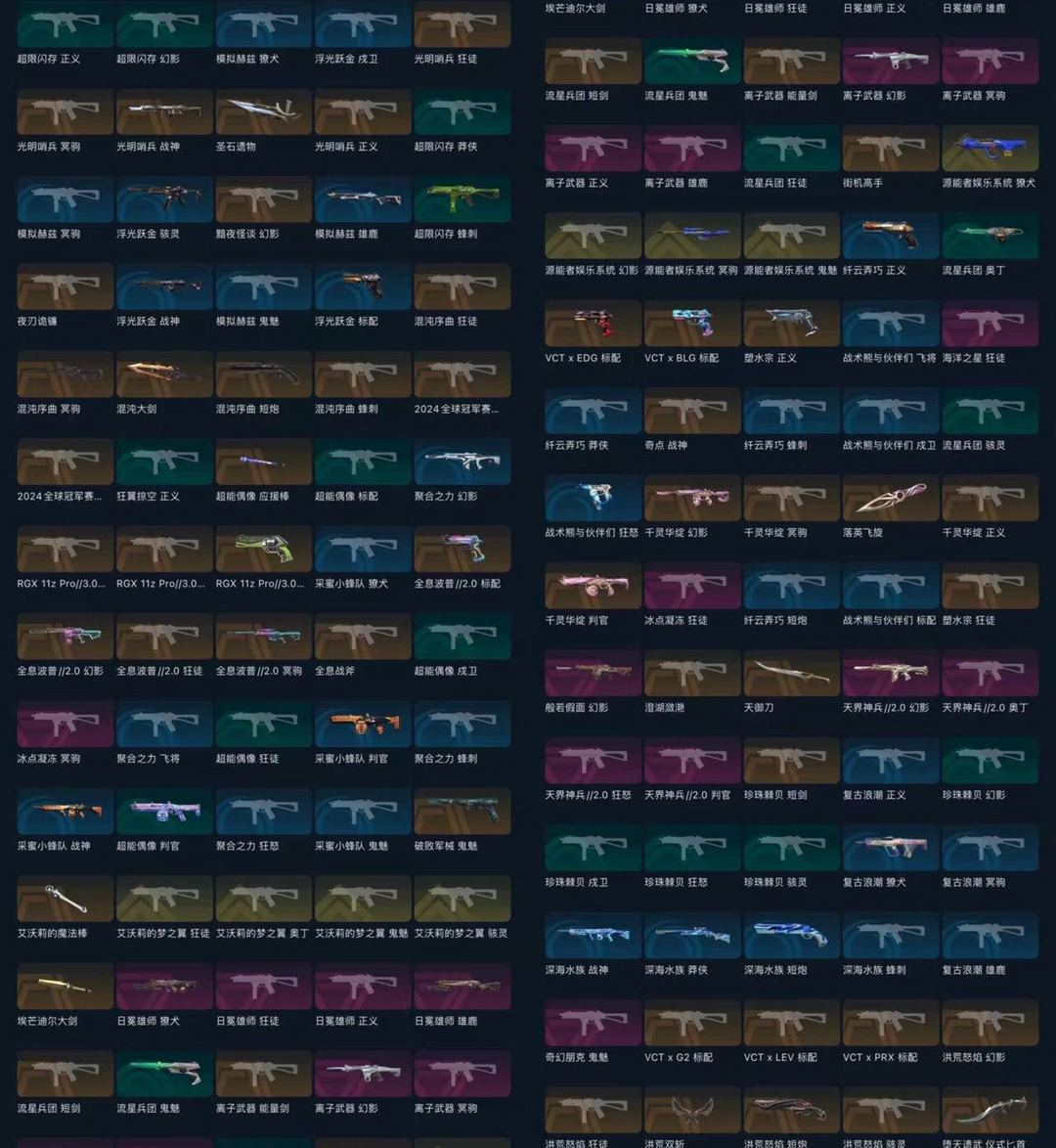Select the 塑水宗 正义 skin
The height and width of the screenshot is (1148, 1056).
[x=791, y=324]
